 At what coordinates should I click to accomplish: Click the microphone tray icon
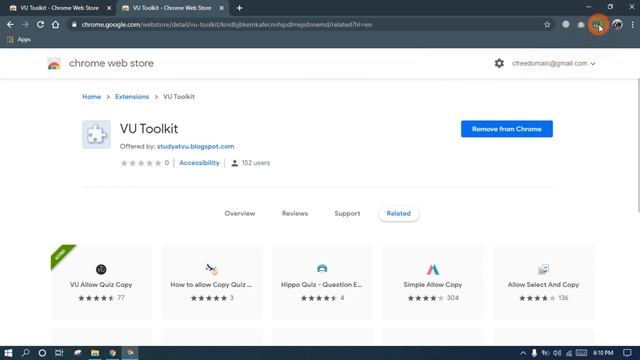coord(534,353)
